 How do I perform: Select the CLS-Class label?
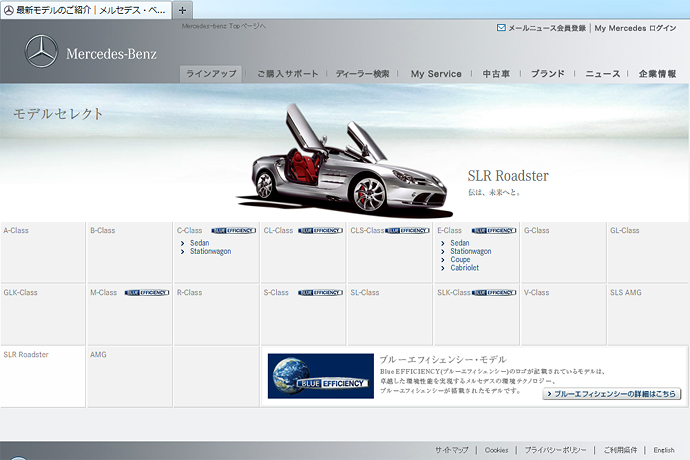click(x=367, y=231)
